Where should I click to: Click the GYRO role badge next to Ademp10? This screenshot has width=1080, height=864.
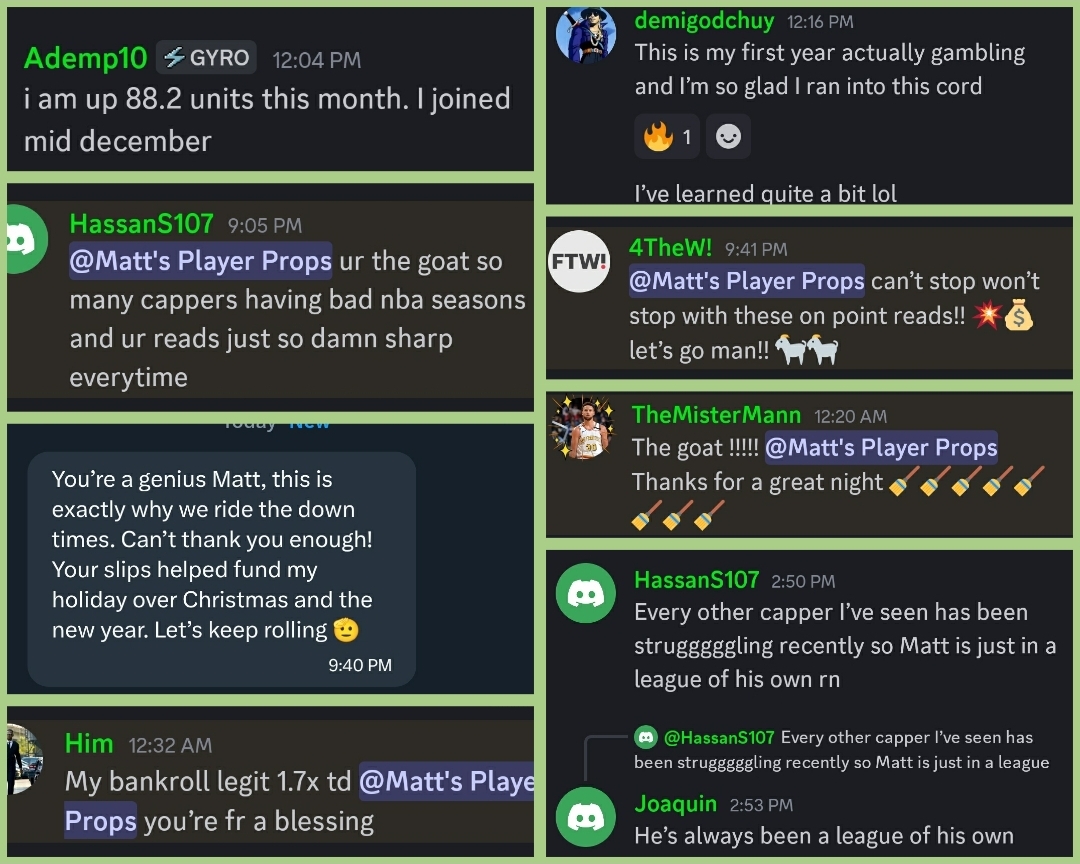coord(205,58)
